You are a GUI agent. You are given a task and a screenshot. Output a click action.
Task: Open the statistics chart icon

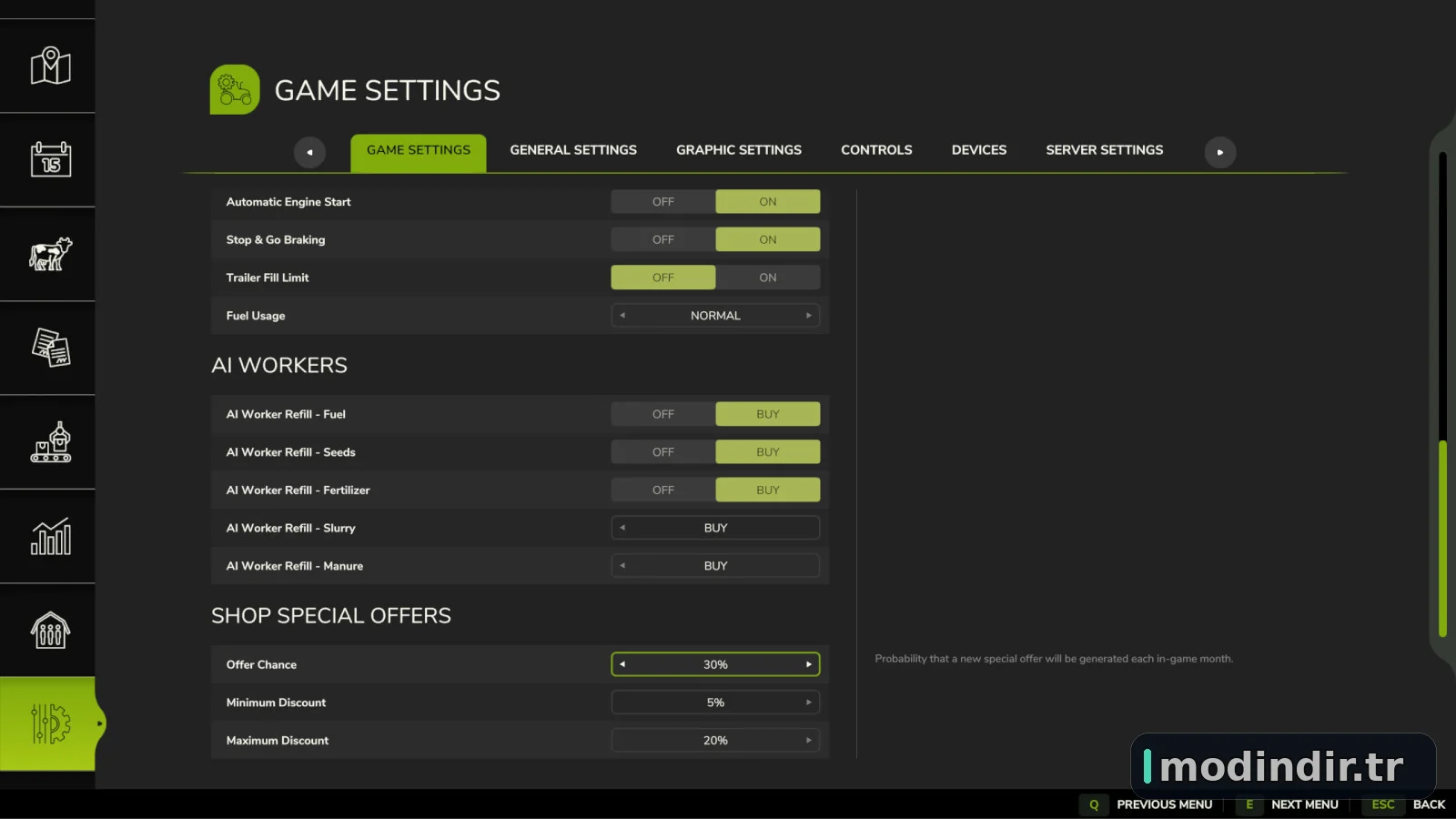[x=50, y=537]
